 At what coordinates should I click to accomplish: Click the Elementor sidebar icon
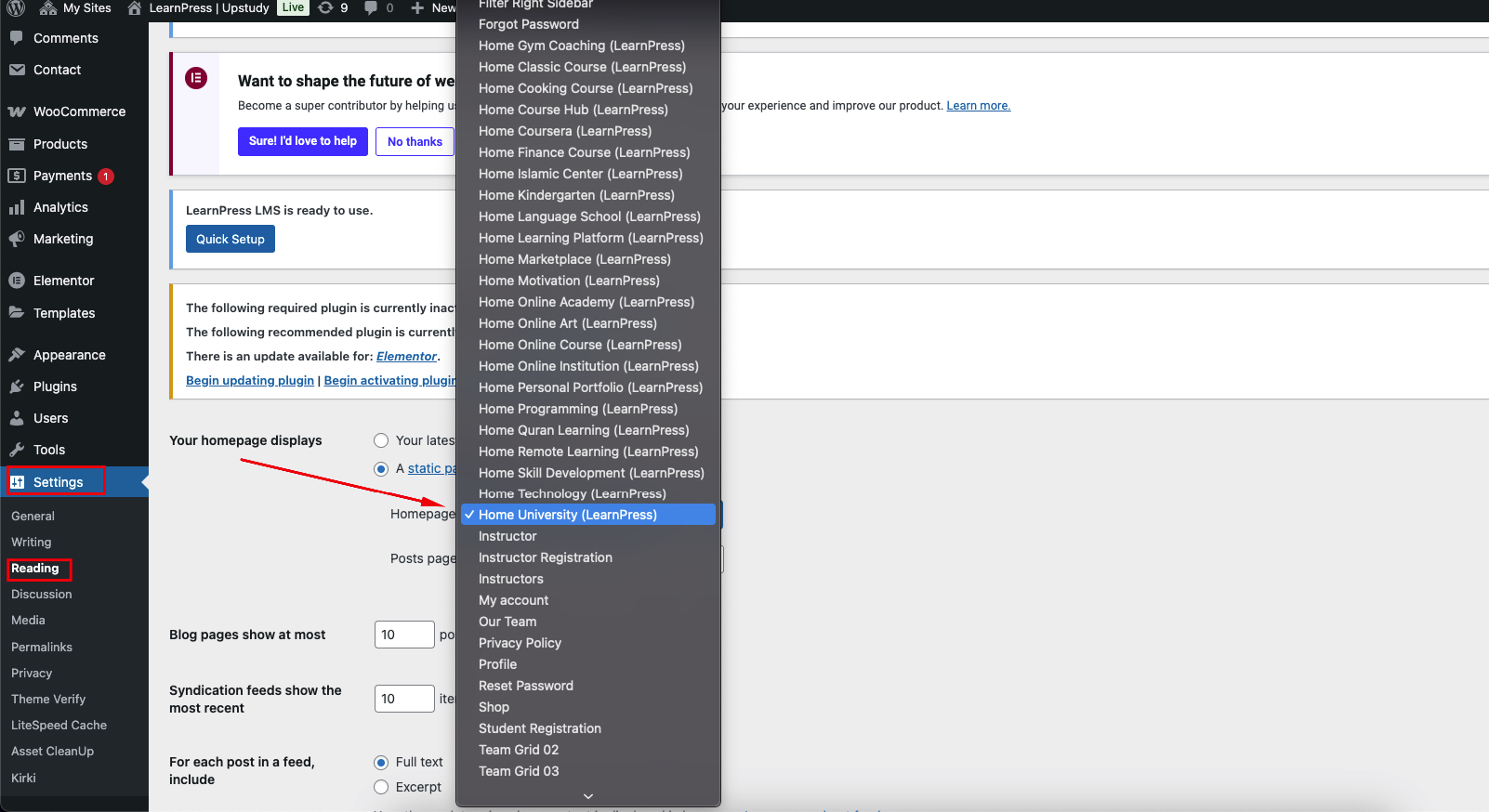tap(17, 281)
